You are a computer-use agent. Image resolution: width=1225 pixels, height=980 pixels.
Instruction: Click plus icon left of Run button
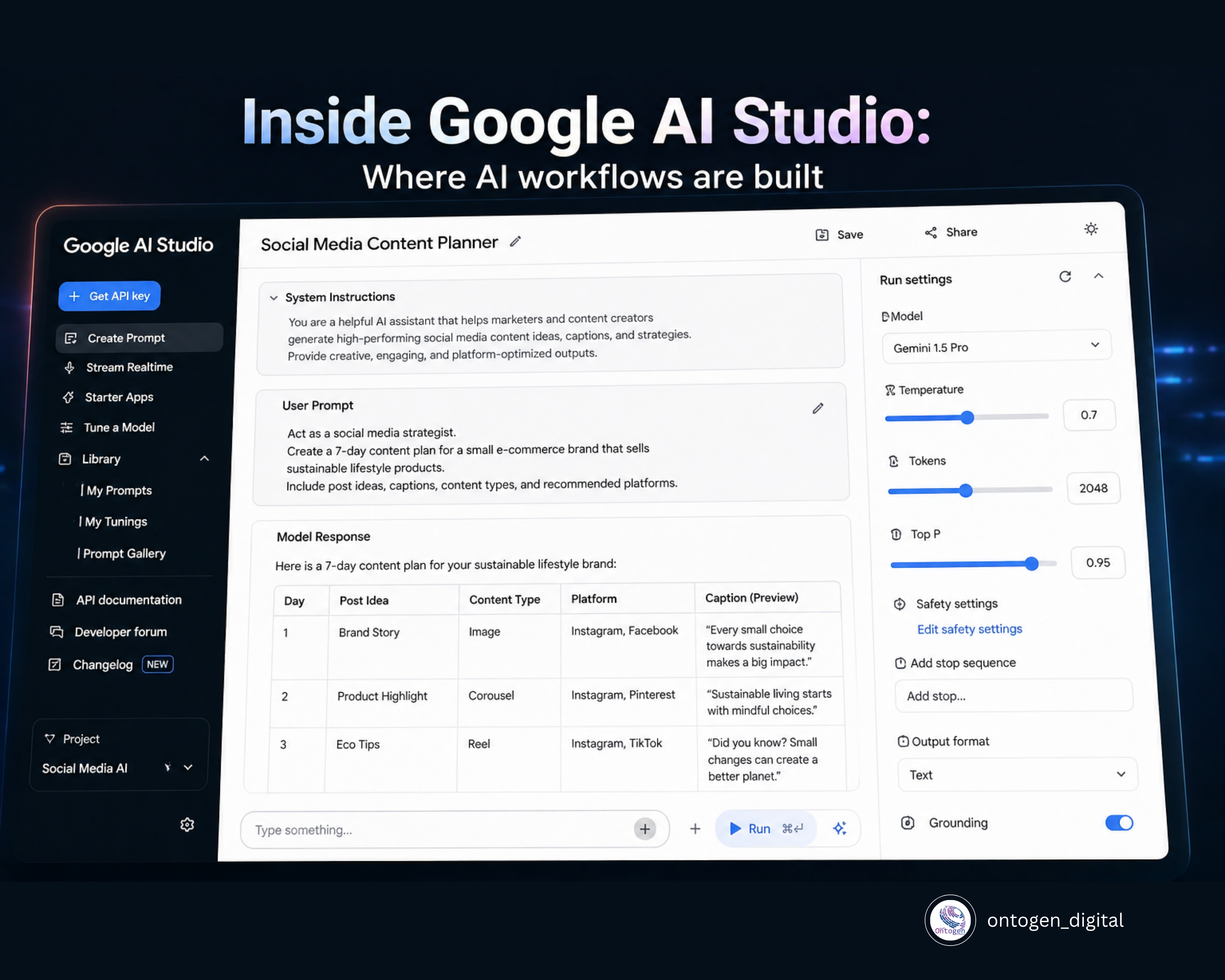695,829
